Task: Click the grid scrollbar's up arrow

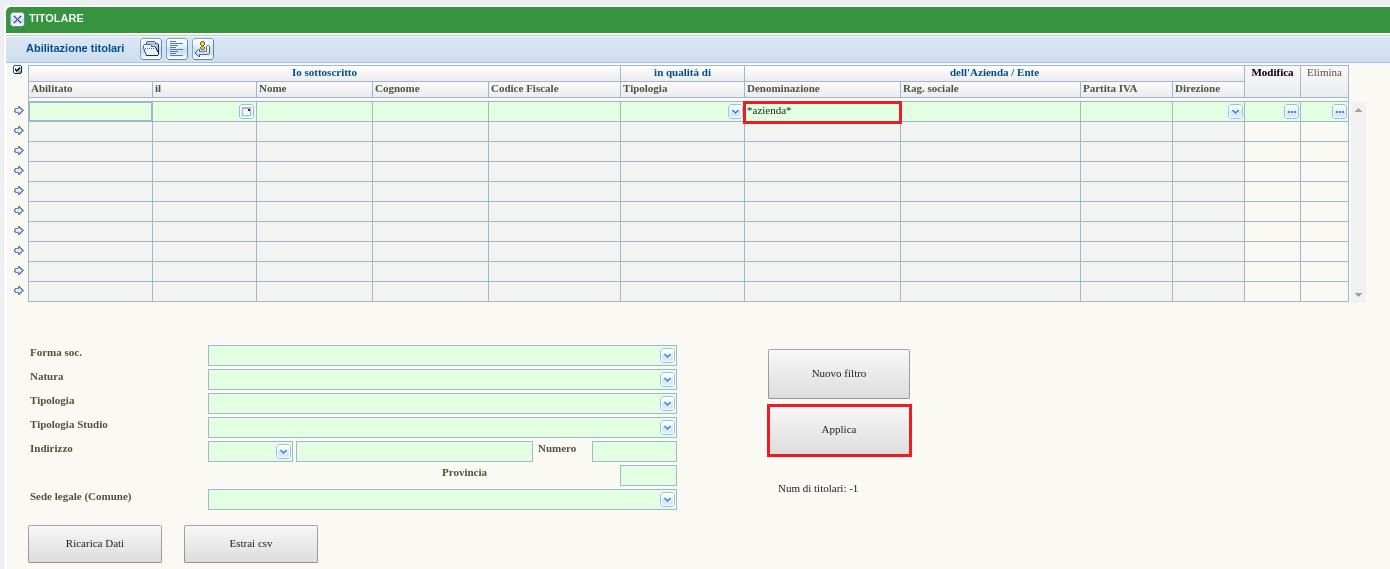Action: tap(1358, 109)
